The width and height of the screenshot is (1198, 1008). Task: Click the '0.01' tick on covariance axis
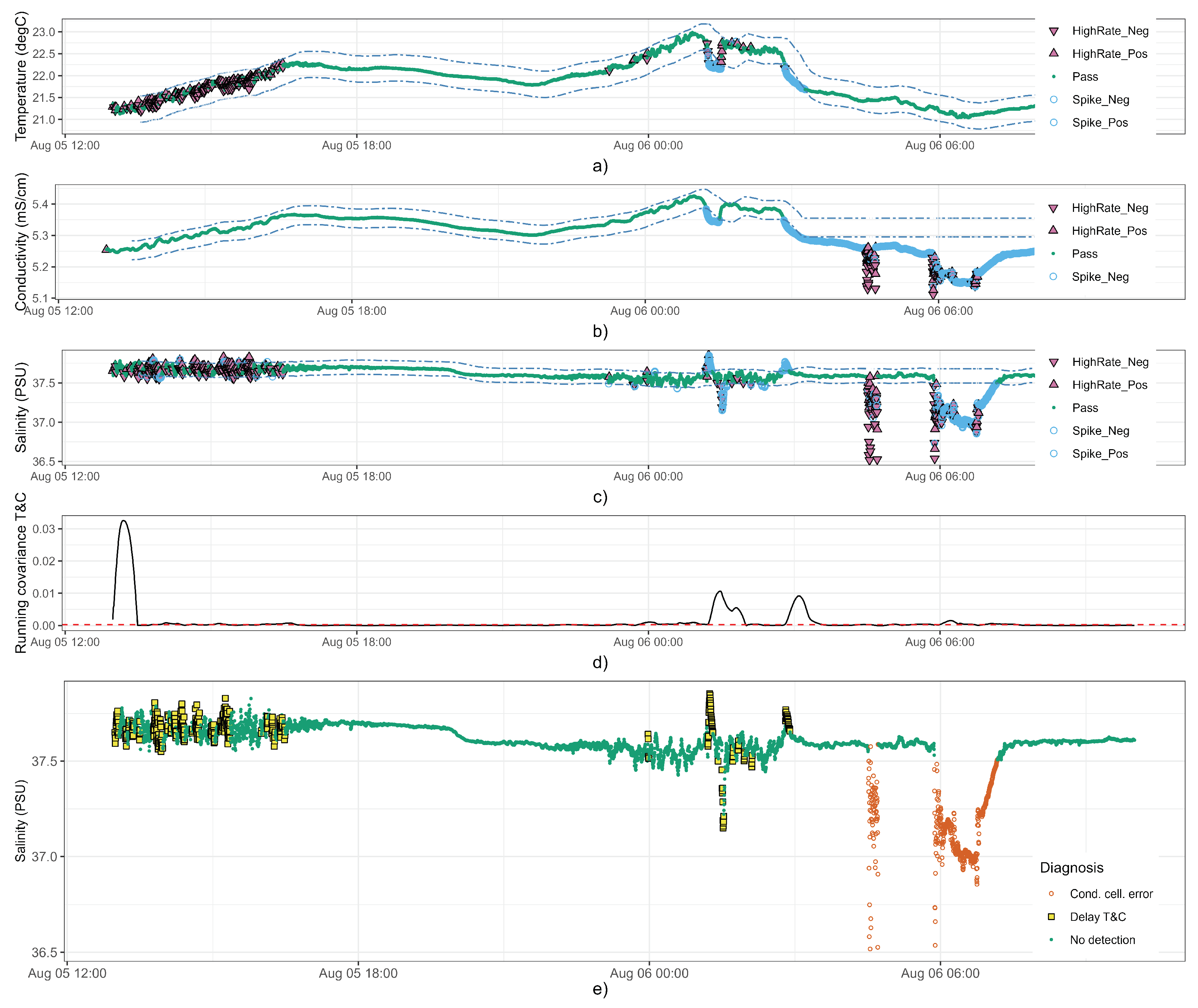(x=44, y=593)
